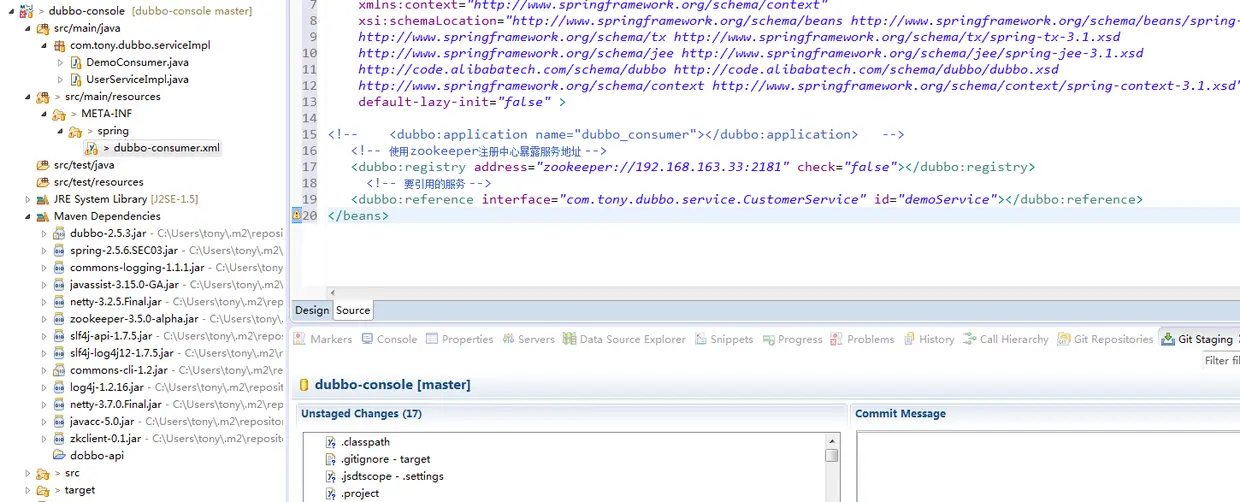The width and height of the screenshot is (1240, 502).
Task: Click the Call Hierarchy view icon
Action: [x=969, y=339]
